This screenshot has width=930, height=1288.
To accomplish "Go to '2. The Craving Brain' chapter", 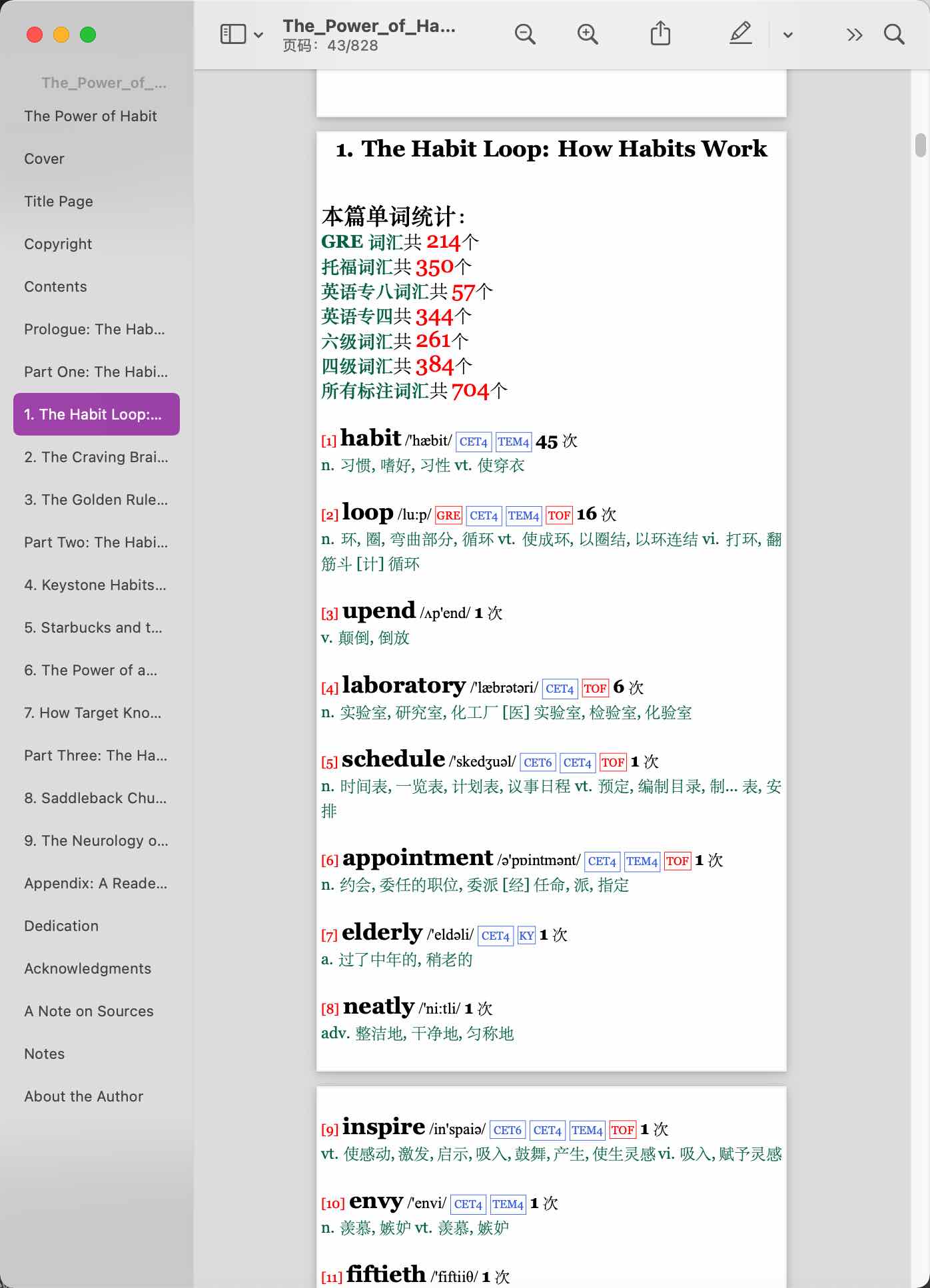I will click(96, 457).
